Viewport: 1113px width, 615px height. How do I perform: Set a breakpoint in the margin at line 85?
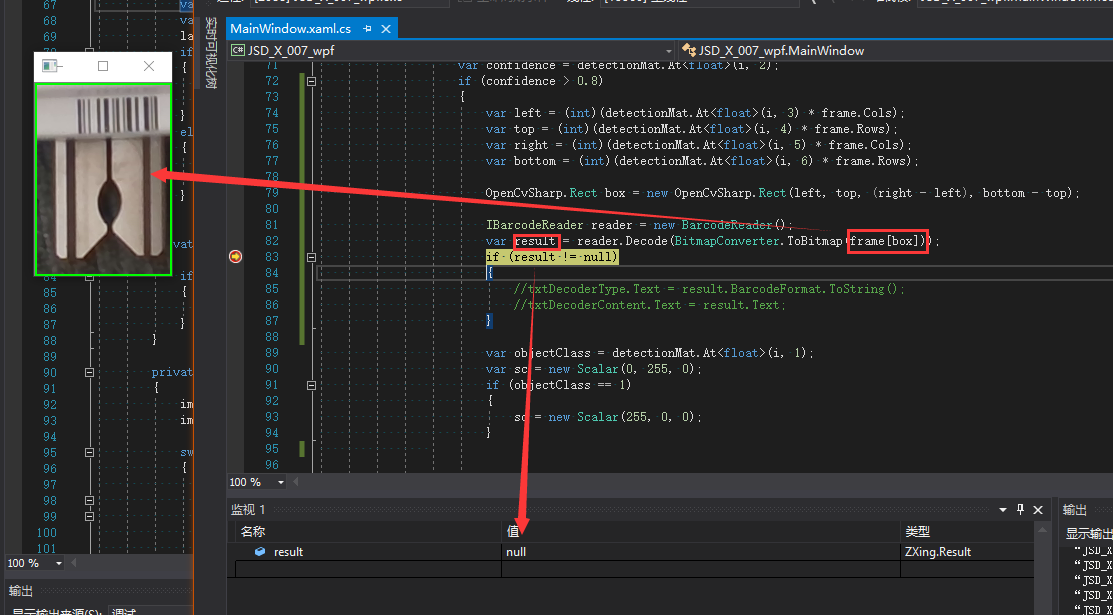(x=235, y=287)
